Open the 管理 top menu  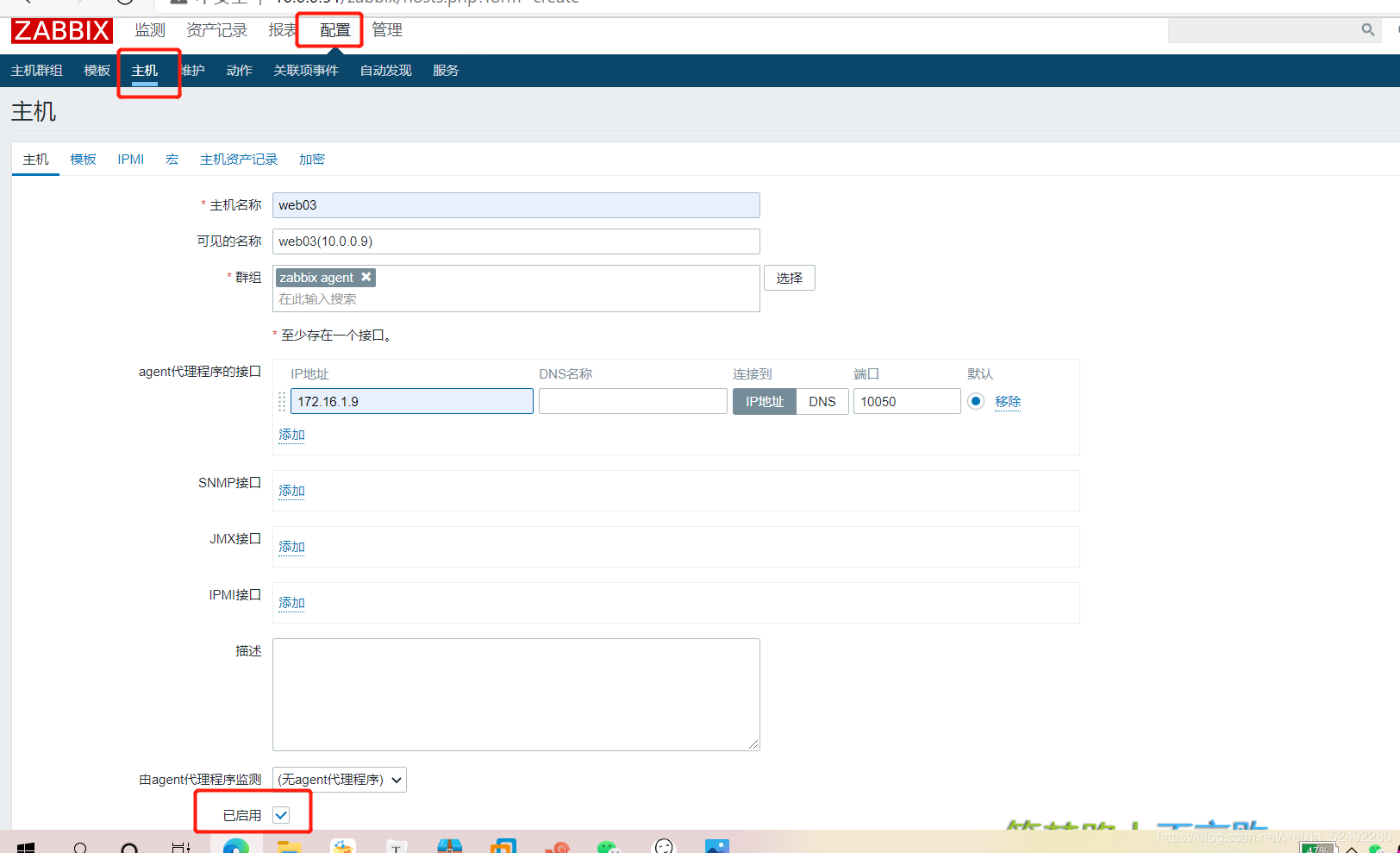[387, 30]
